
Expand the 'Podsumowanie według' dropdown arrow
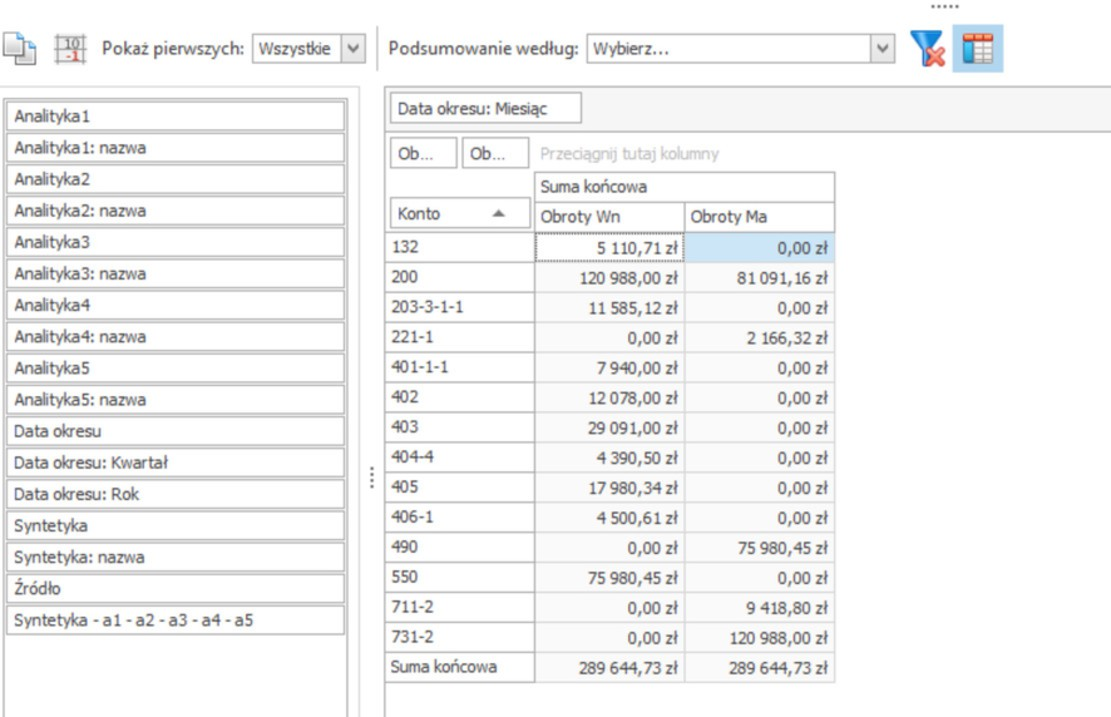pyautogui.click(x=881, y=48)
